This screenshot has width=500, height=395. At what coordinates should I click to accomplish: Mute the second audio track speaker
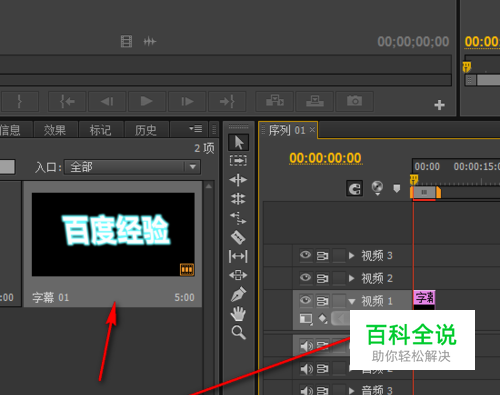(307, 369)
